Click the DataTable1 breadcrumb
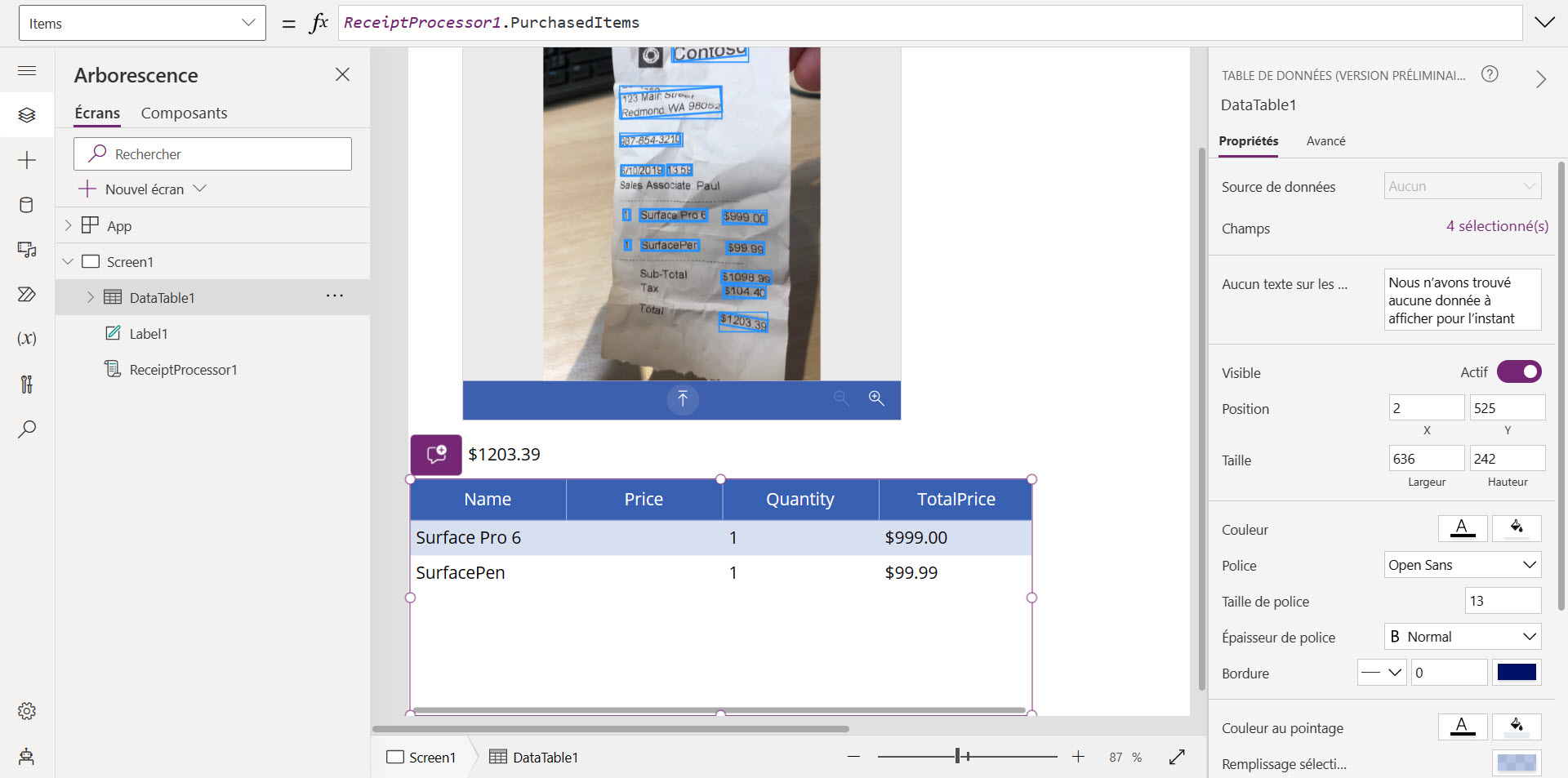The image size is (1568, 778). click(534, 757)
